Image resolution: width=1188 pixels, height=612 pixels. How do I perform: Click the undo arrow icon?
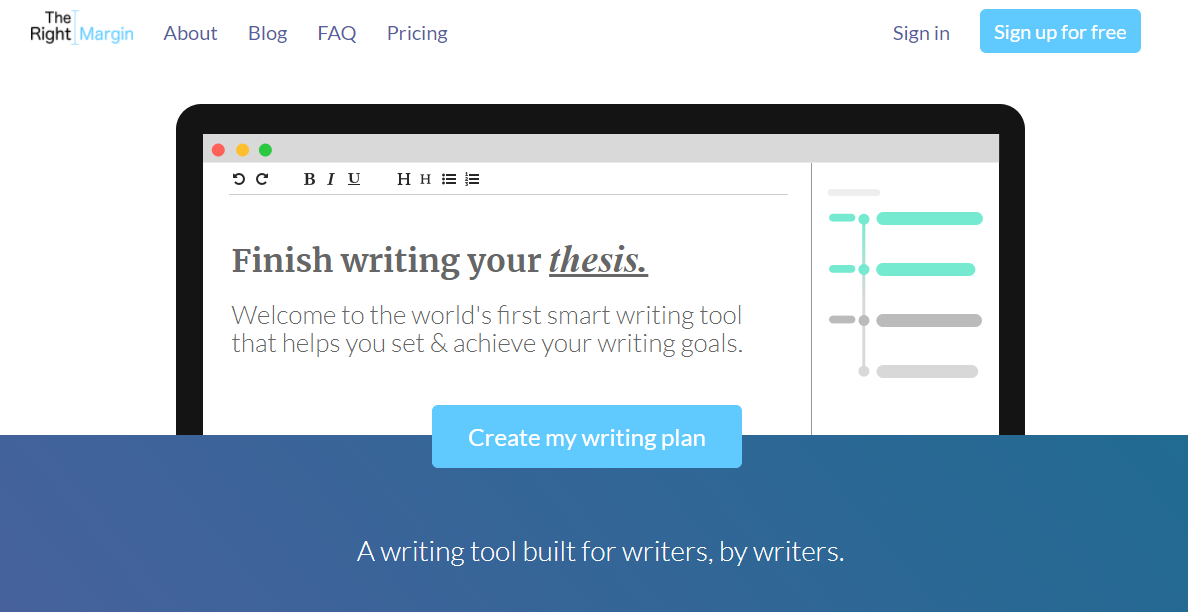coord(239,179)
